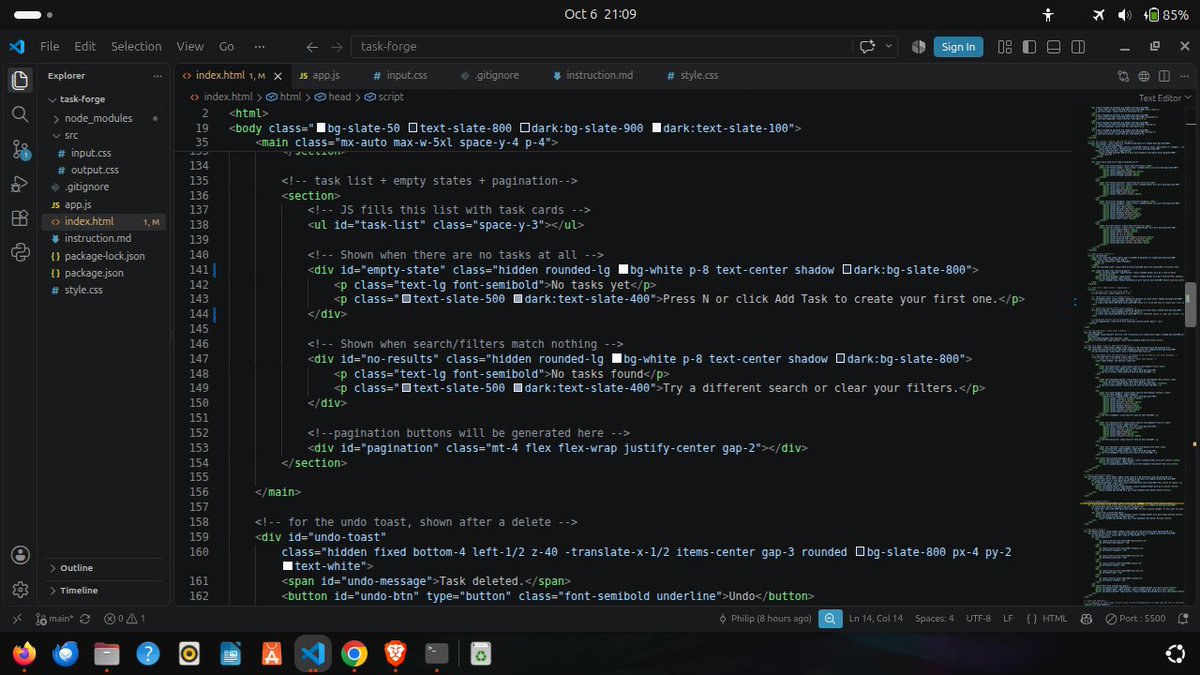Click the VS Code logo icon
This screenshot has height=675, width=1200.
[x=16, y=46]
